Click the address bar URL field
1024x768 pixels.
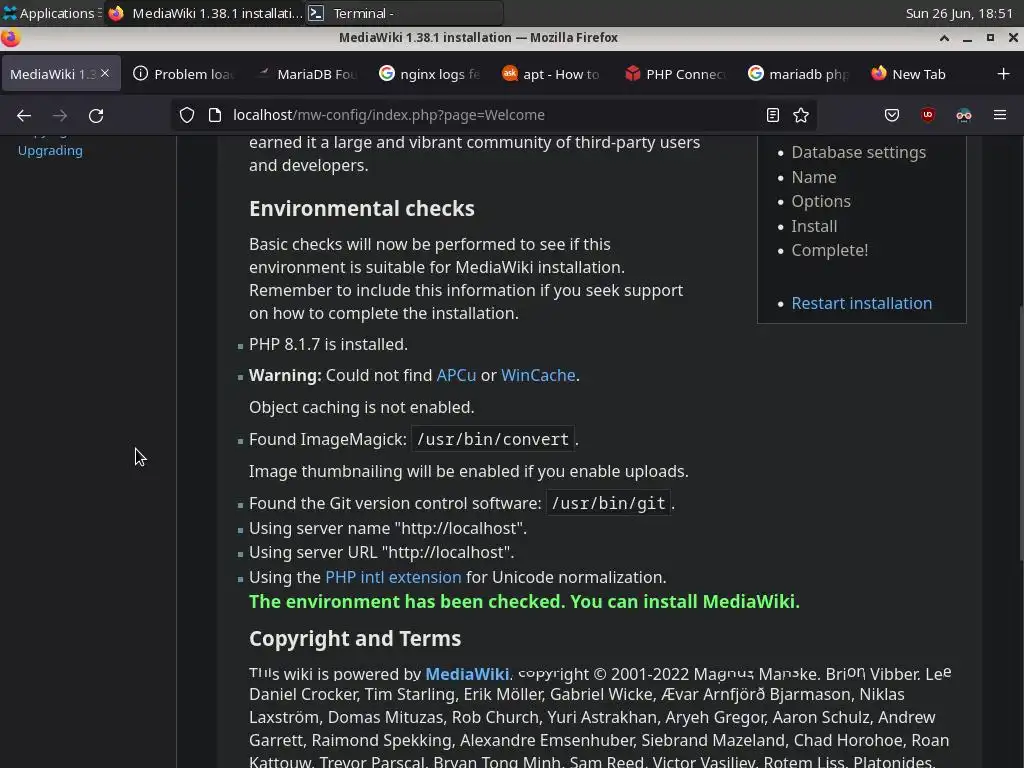click(493, 116)
